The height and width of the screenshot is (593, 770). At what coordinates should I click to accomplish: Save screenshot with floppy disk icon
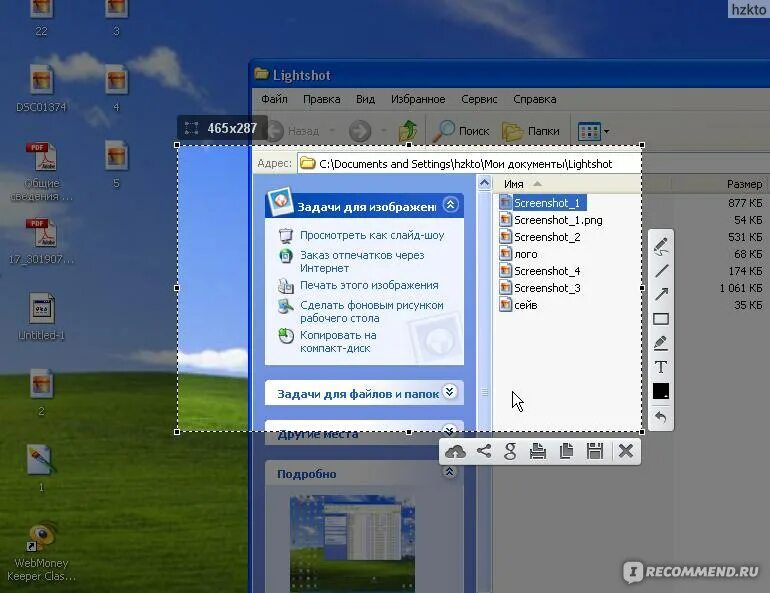click(595, 451)
